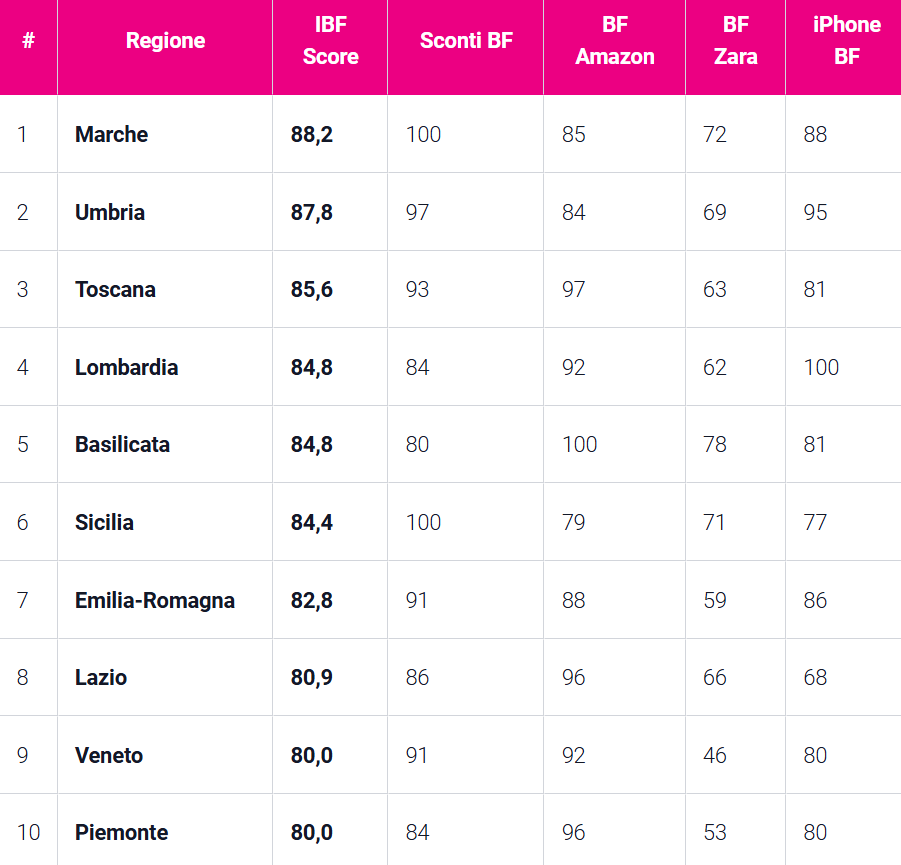This screenshot has height=865, width=901.
Task: Click the Piemonte region cell
Action: pyautogui.click(x=121, y=832)
